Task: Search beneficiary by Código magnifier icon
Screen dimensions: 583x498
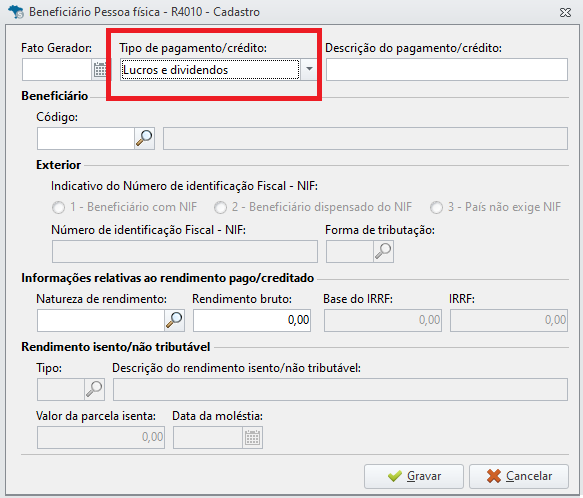Action: click(144, 138)
